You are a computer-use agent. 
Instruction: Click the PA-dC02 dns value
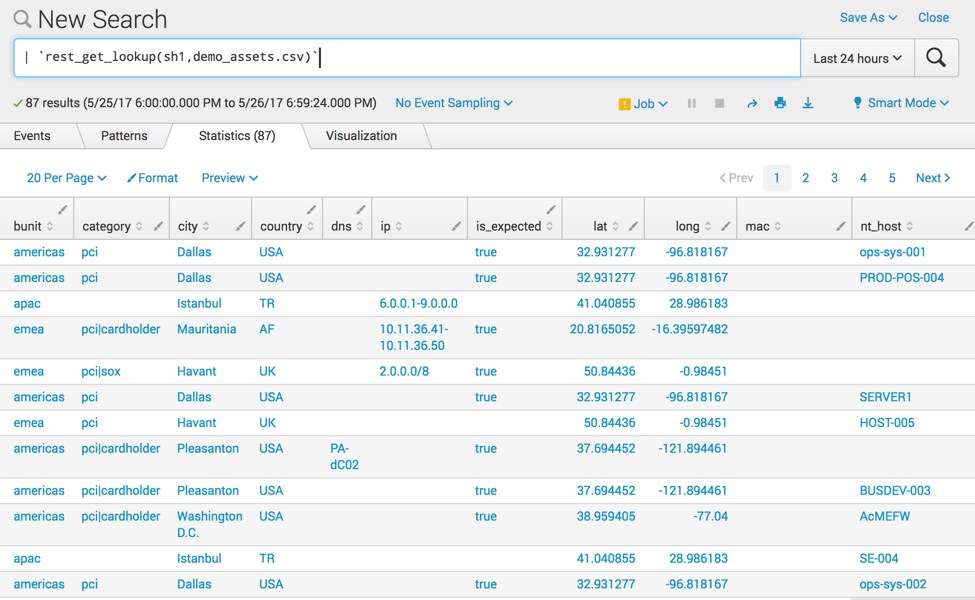coord(344,457)
